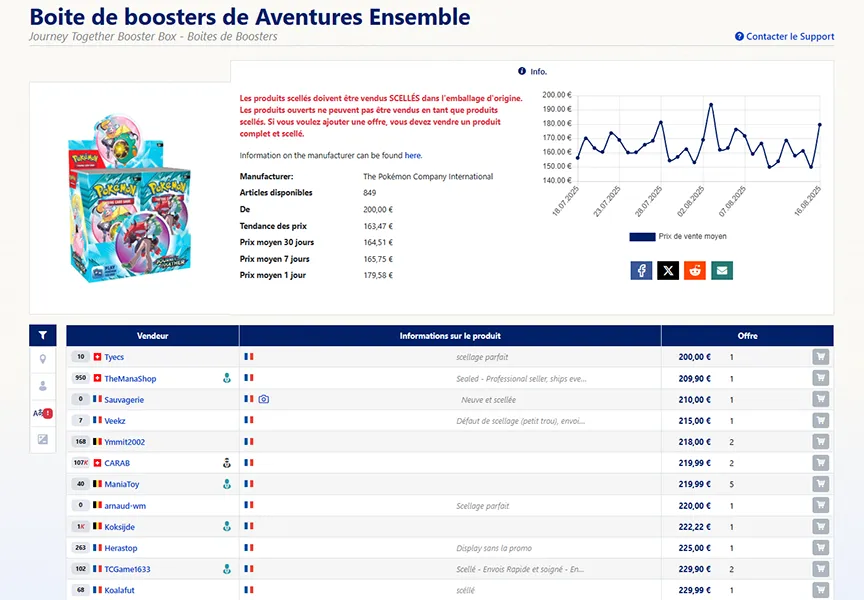Image resolution: width=864 pixels, height=600 pixels.
Task: Add arnaud-wm offer to cart
Action: [x=820, y=505]
